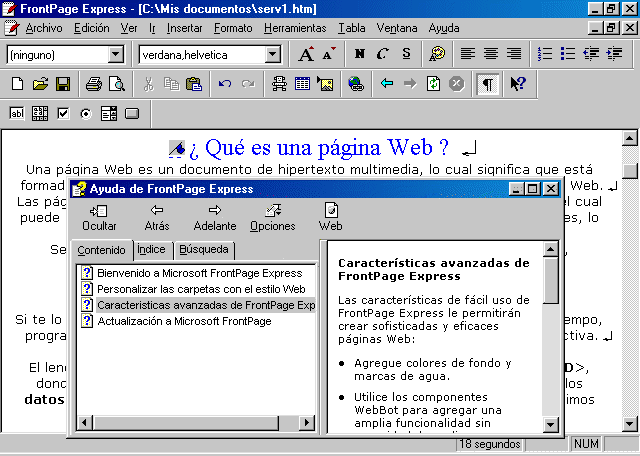Open a file with the folder icon

coord(40,84)
